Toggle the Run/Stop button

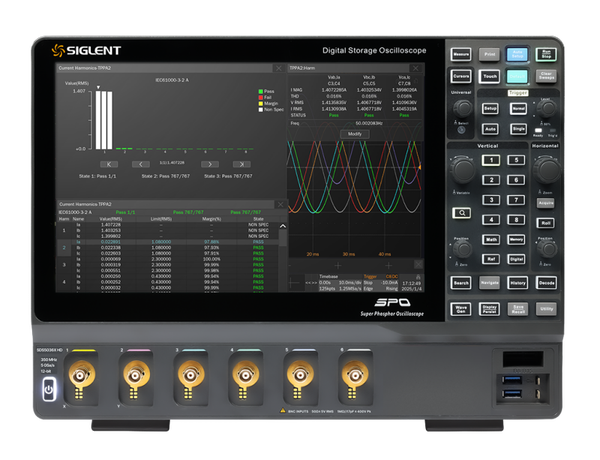pos(546,54)
